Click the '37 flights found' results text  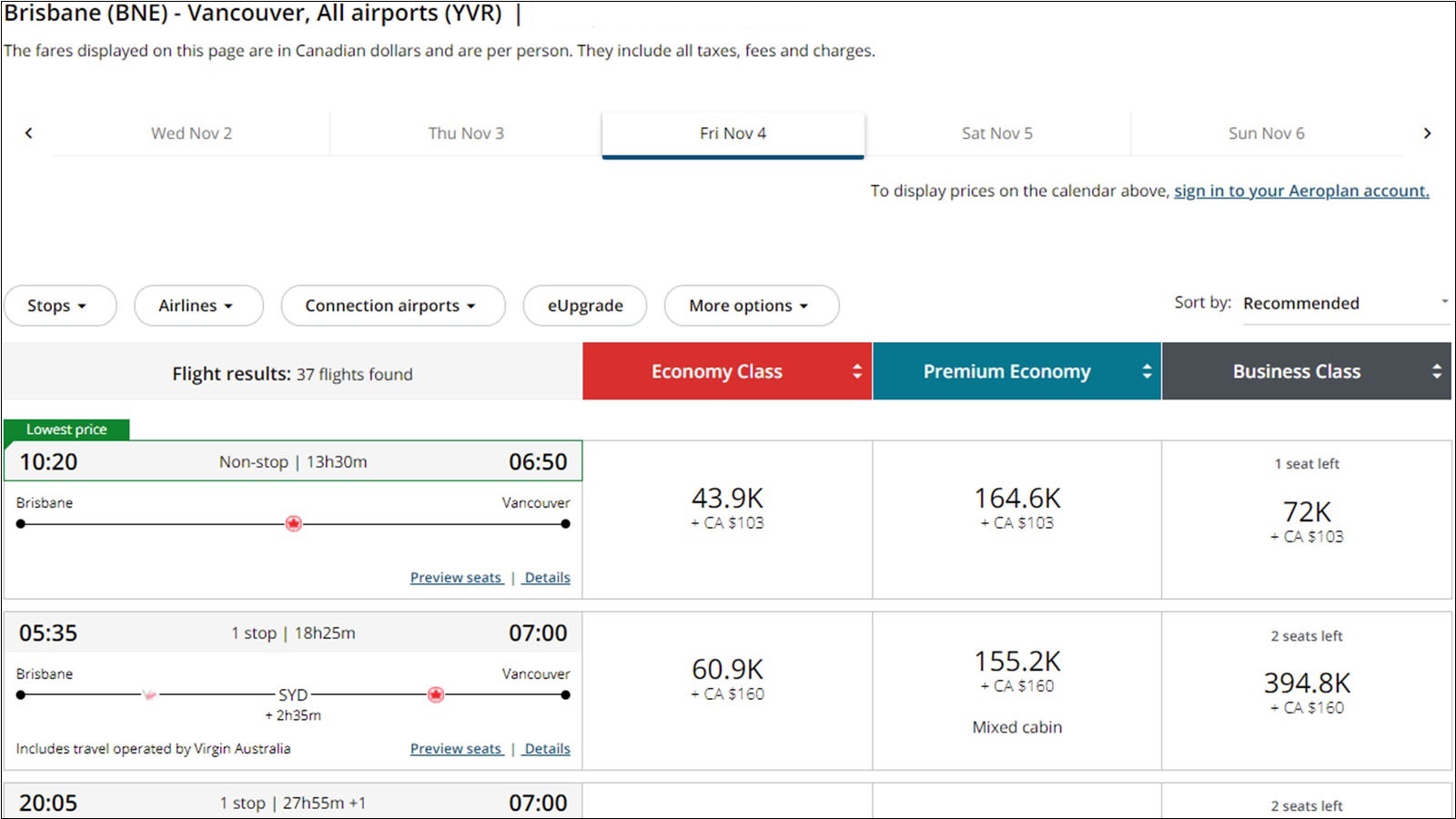(x=354, y=374)
